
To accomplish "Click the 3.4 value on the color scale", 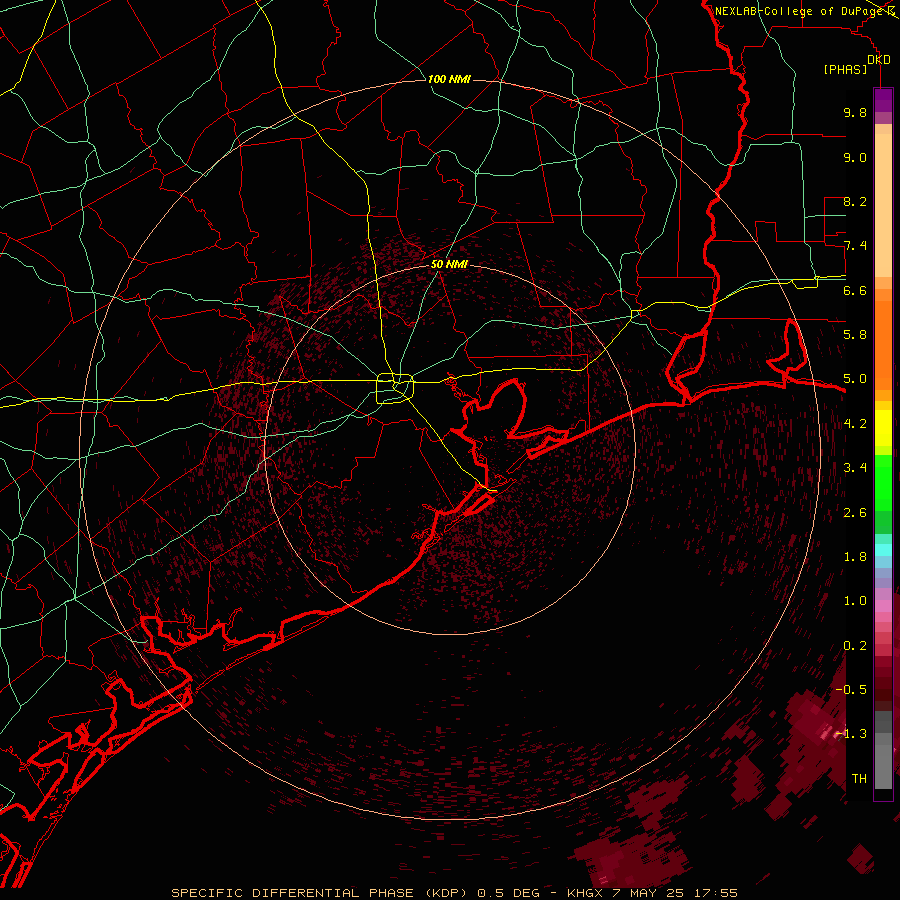I will click(855, 468).
